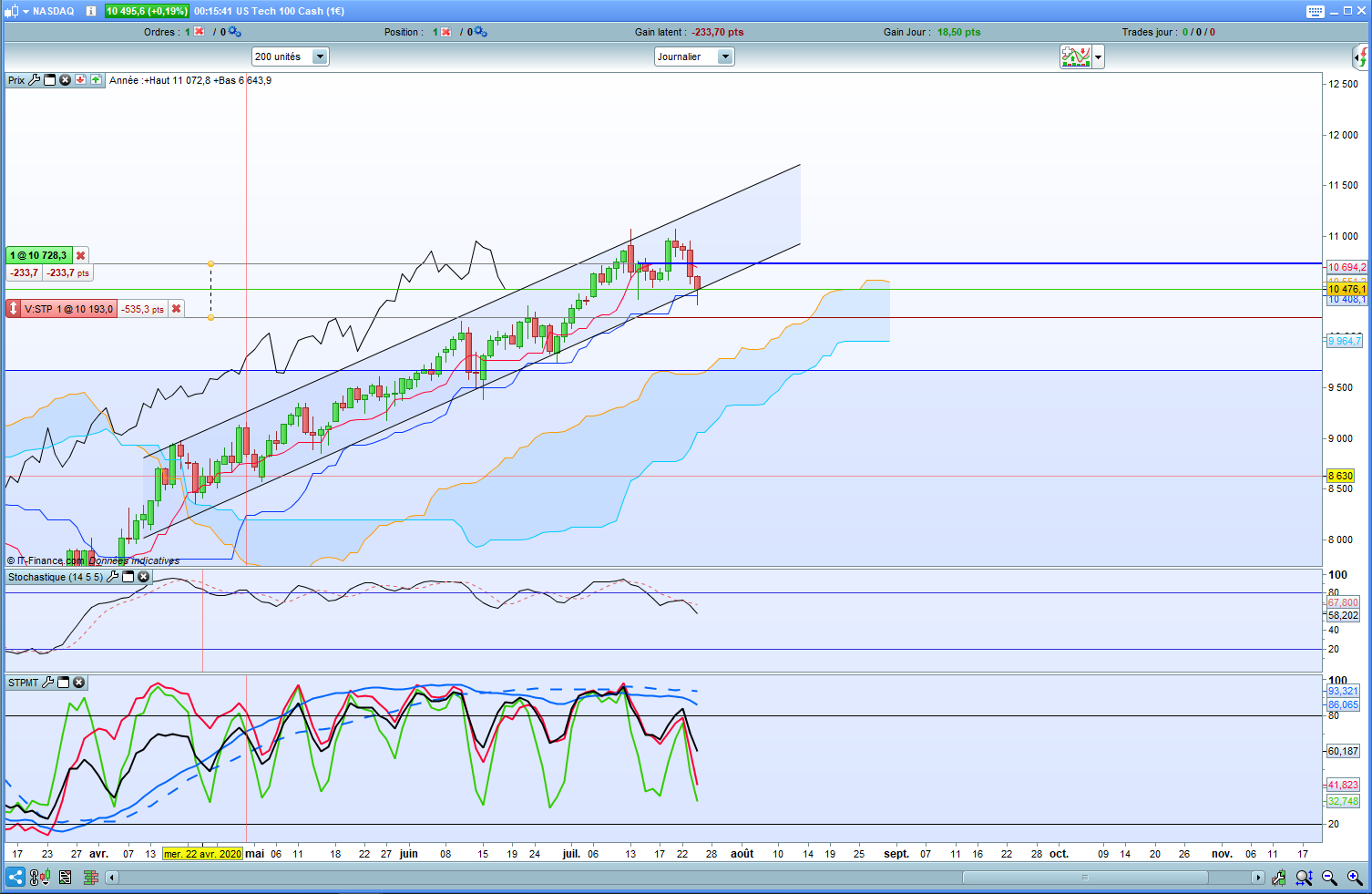Image resolution: width=1372 pixels, height=894 pixels.
Task: Delete all orders with the Ordres red X
Action: point(199,32)
